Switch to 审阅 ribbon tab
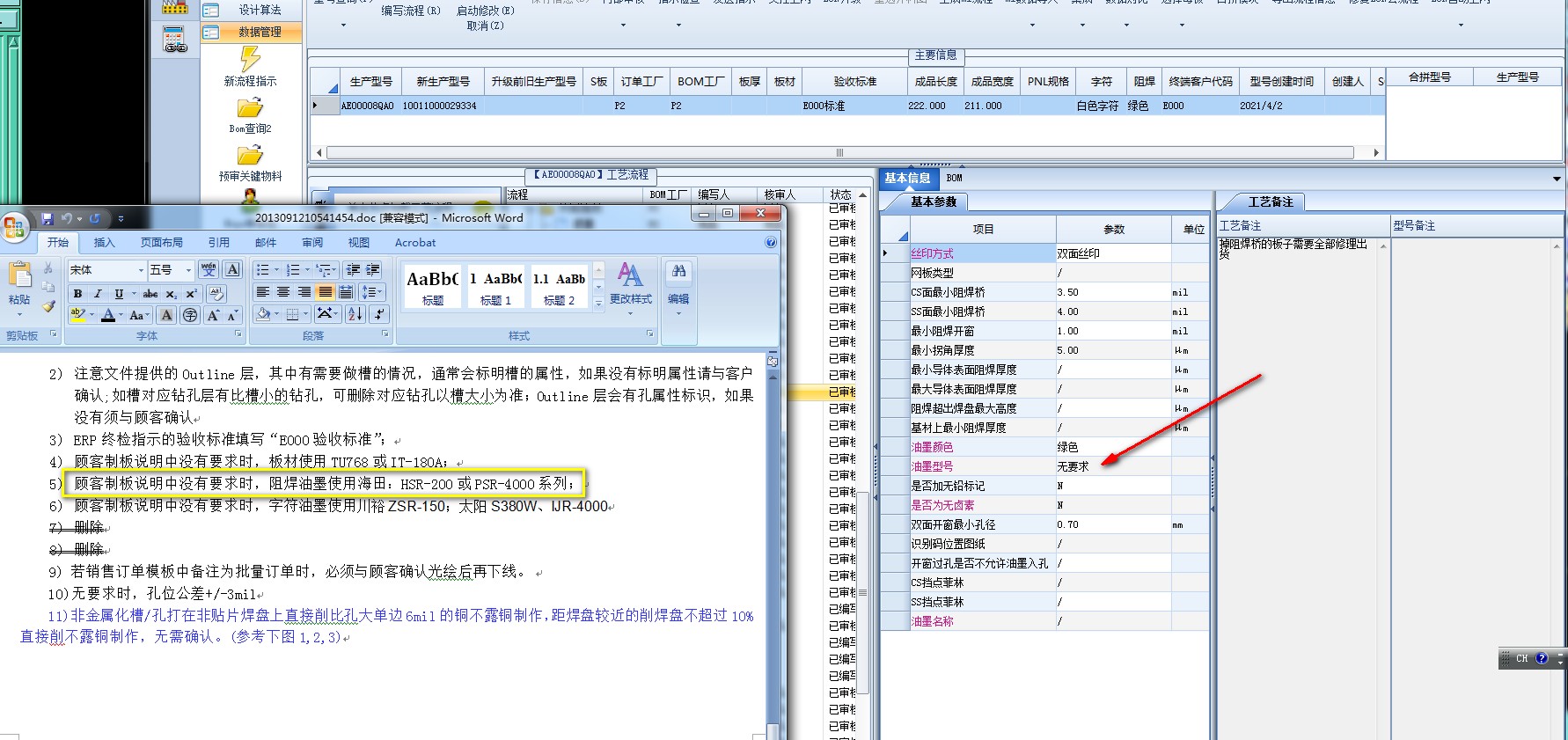The height and width of the screenshot is (740, 1568). (x=312, y=243)
